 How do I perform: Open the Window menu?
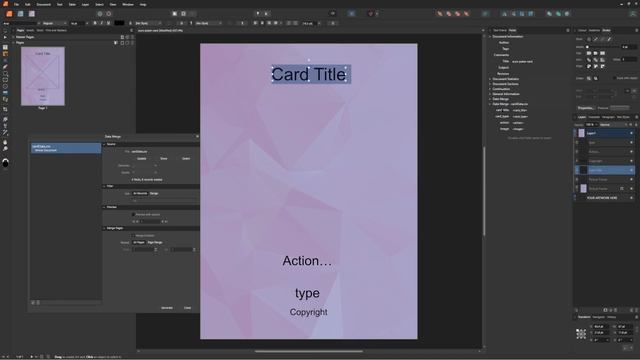click(x=128, y=4)
